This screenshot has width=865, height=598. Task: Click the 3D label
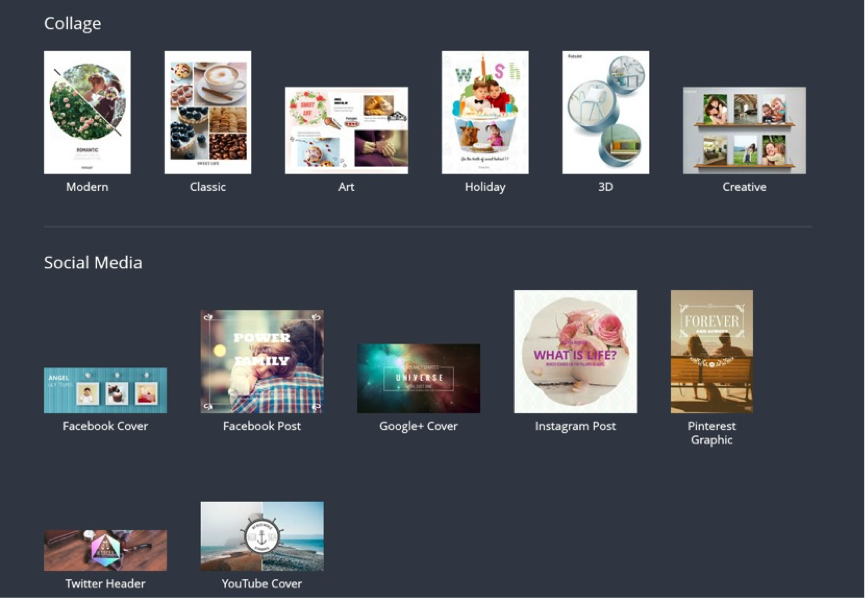point(606,187)
